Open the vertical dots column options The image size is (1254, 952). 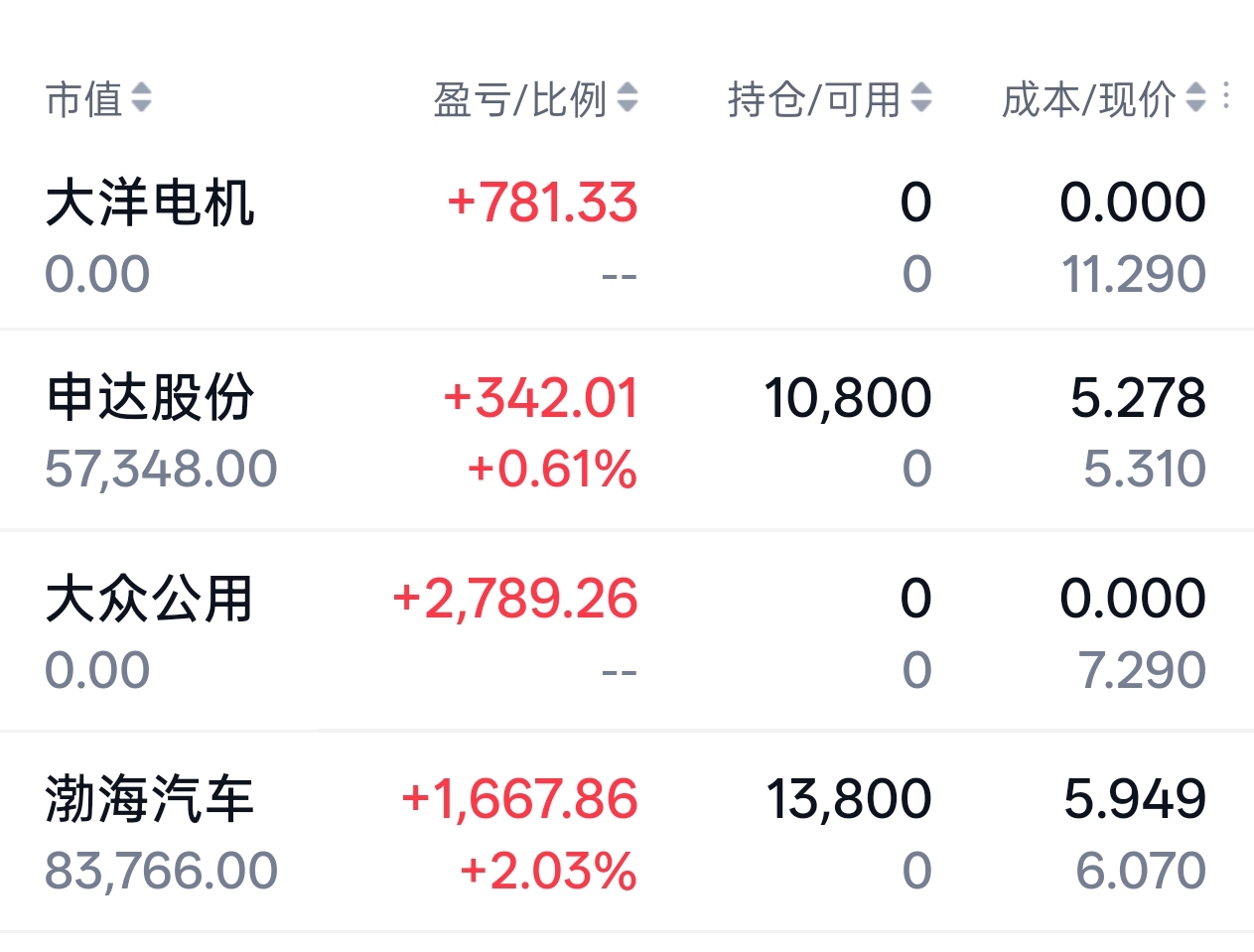tap(1227, 96)
